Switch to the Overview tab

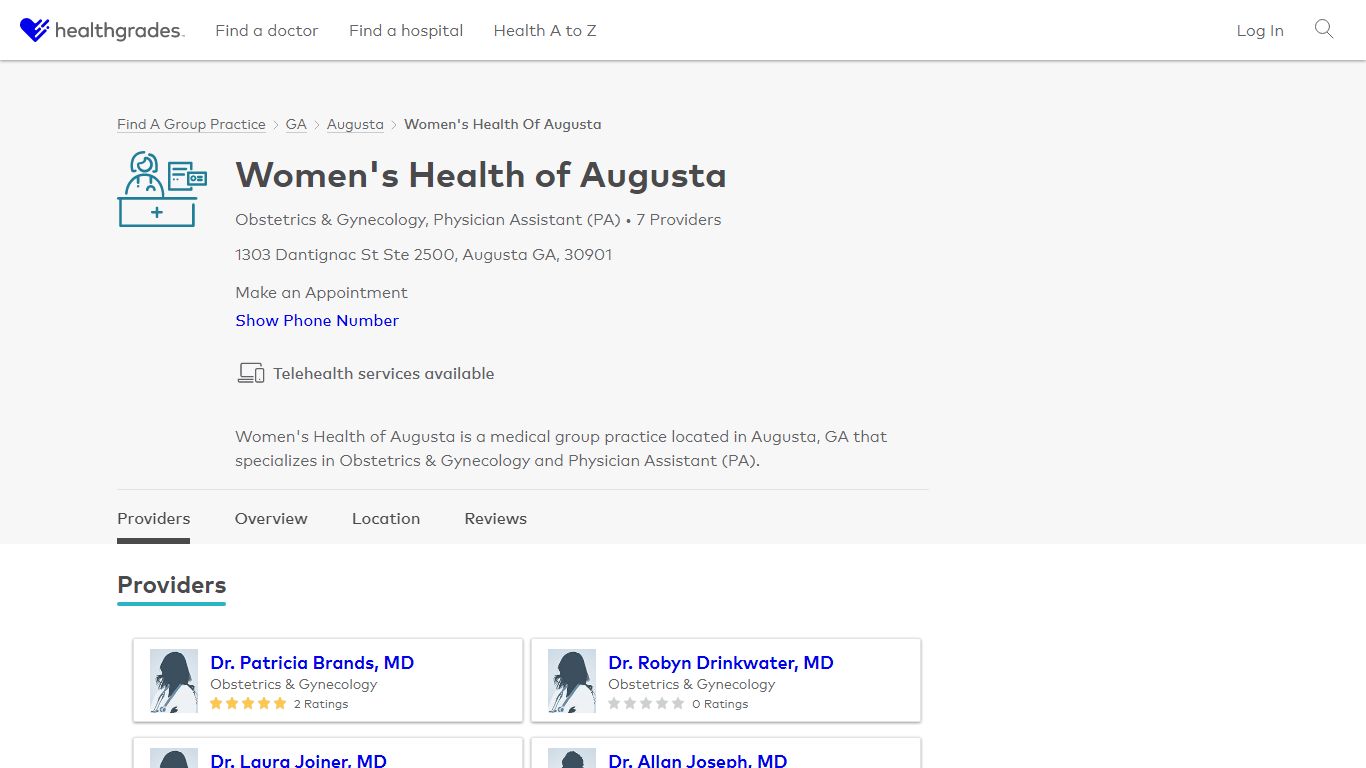click(x=271, y=518)
